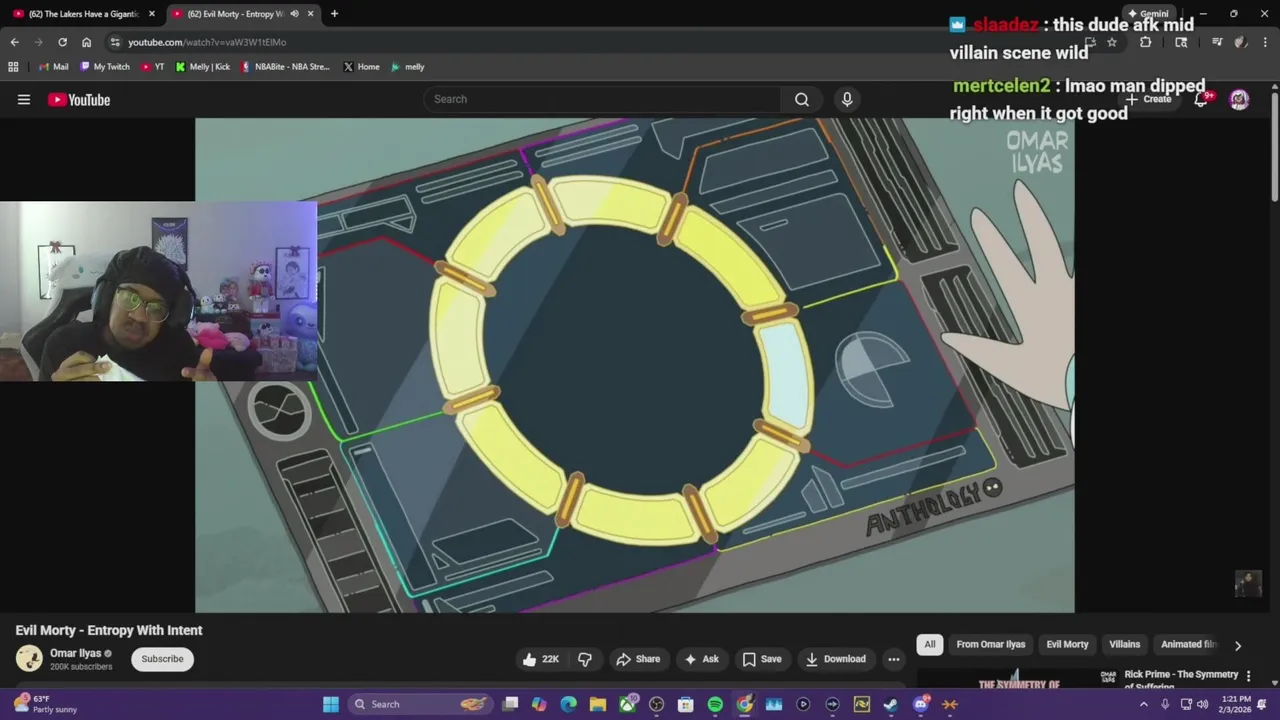Open the X Home bookmark
Screen dimensions: 1280x720
point(361,67)
